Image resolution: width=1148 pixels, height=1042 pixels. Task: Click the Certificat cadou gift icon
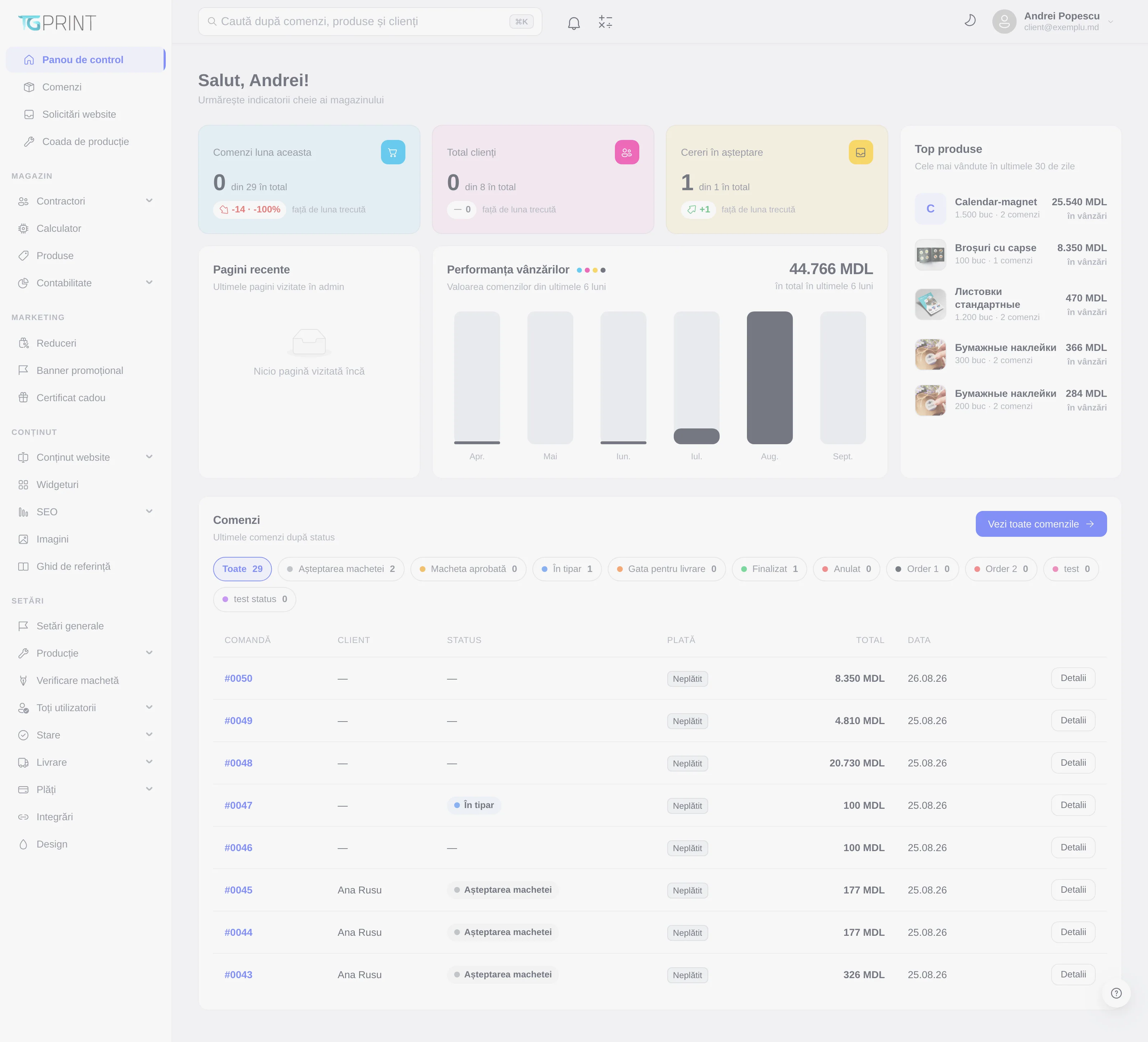coord(23,398)
